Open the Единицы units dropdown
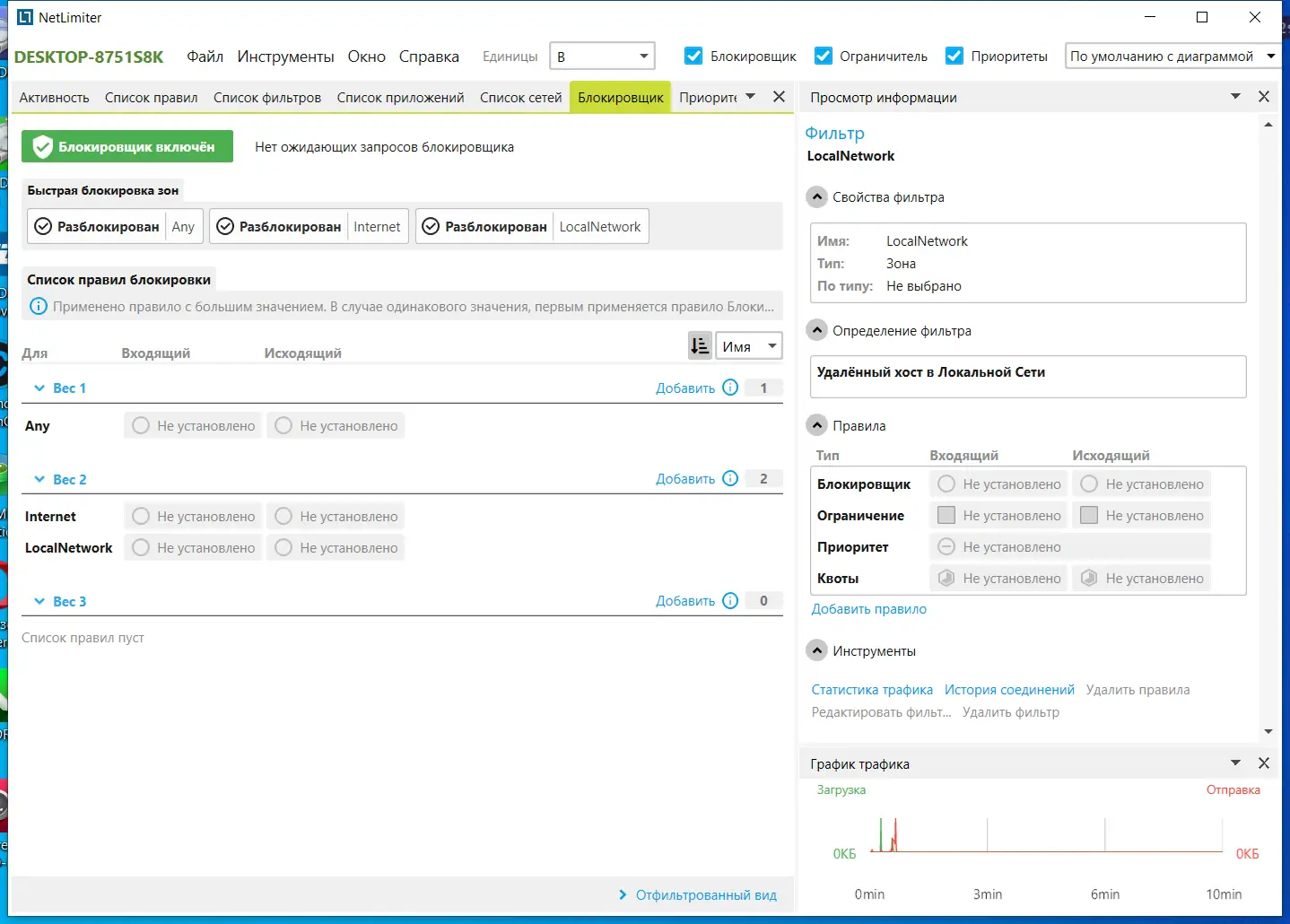The width and height of the screenshot is (1290, 924). coord(602,56)
